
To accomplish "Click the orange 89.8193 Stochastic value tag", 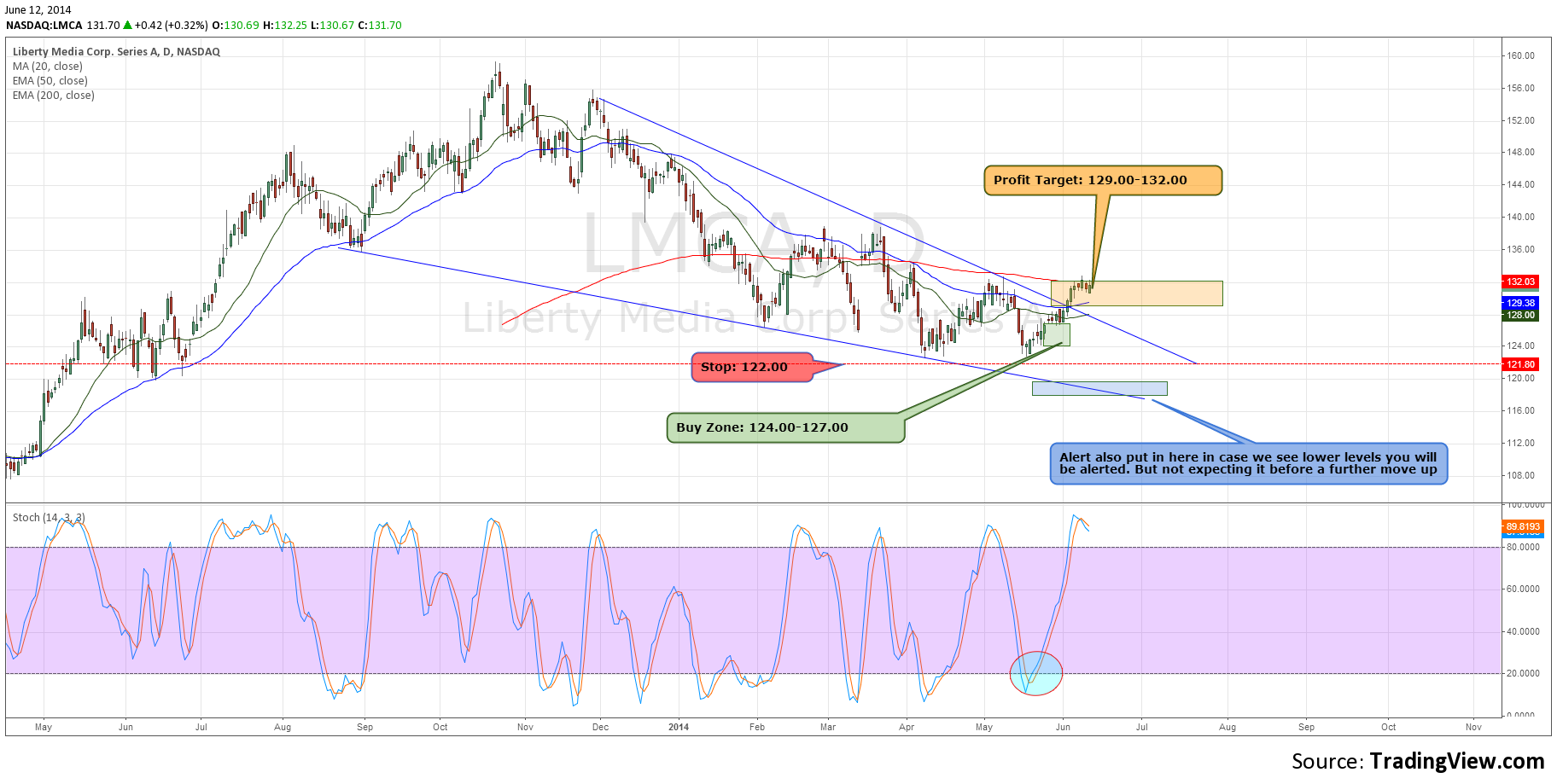I will (x=1522, y=527).
